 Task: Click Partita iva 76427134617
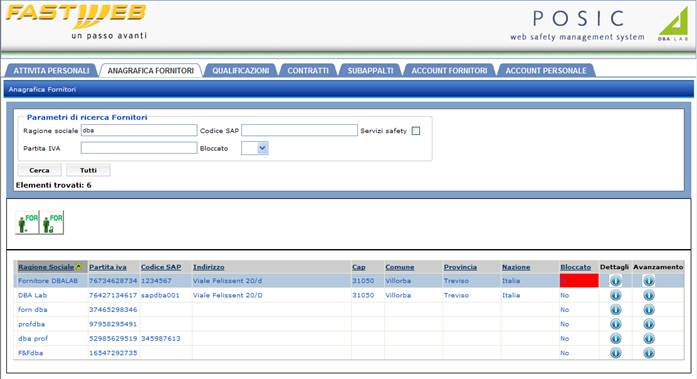[x=113, y=295]
